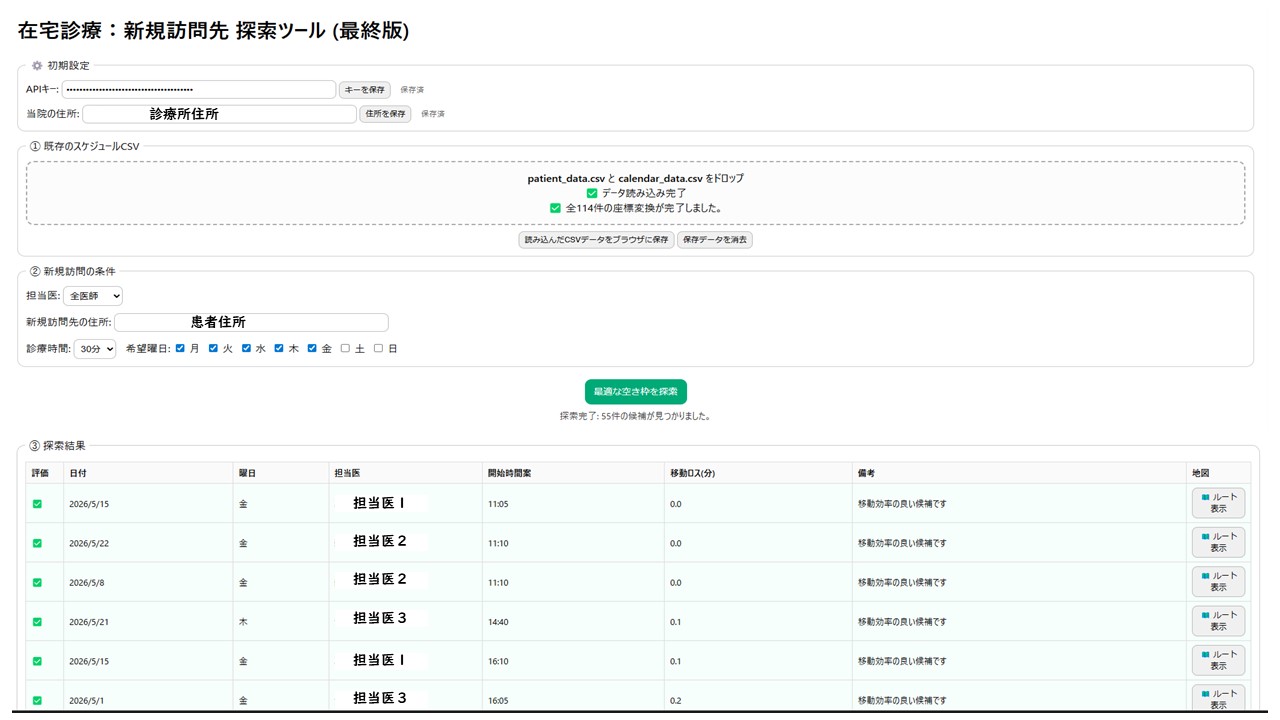
Task: Focus the APIキー password field
Action: click(x=199, y=90)
